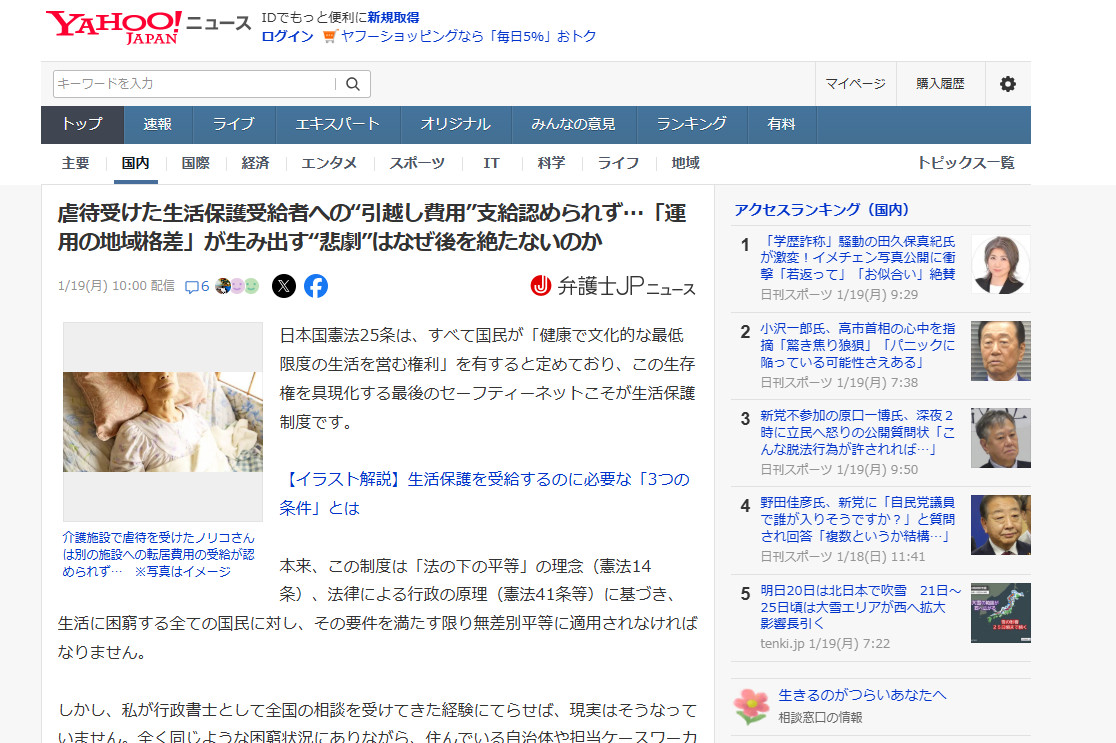Open the イラスト解説 related article link
The width and height of the screenshot is (1116, 743).
coord(486,493)
